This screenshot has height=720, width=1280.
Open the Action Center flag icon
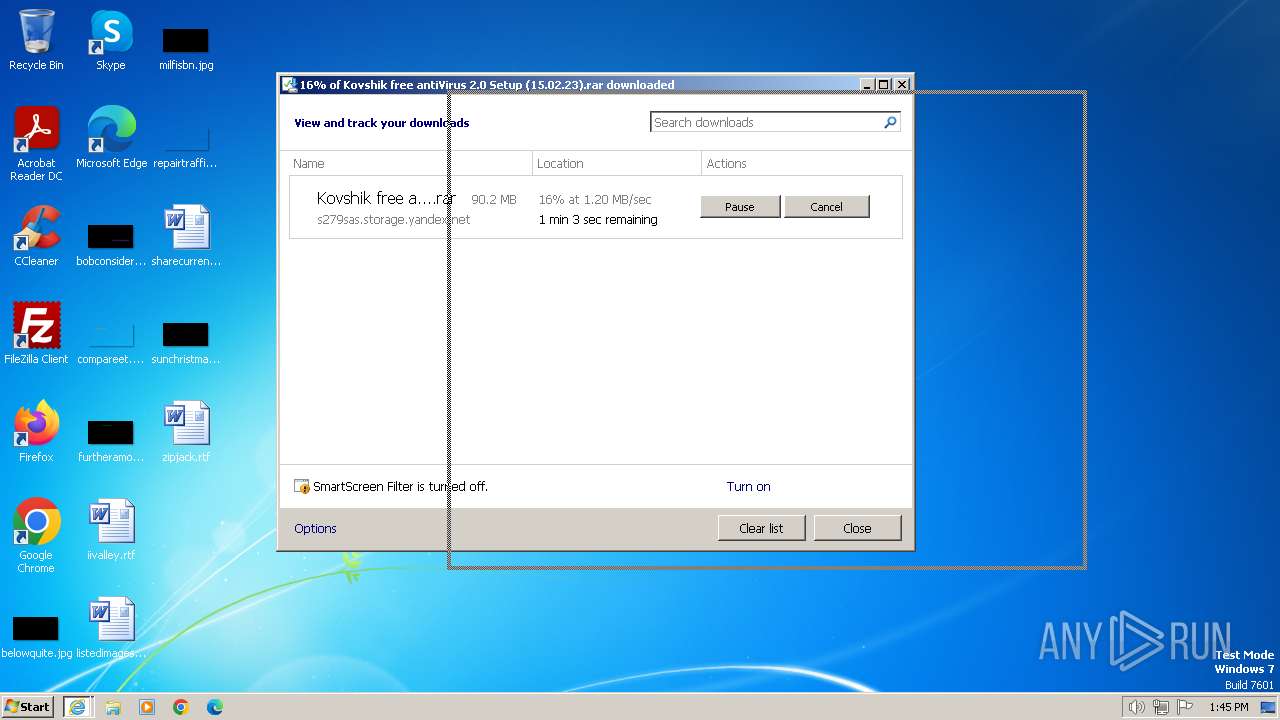pos(1185,707)
